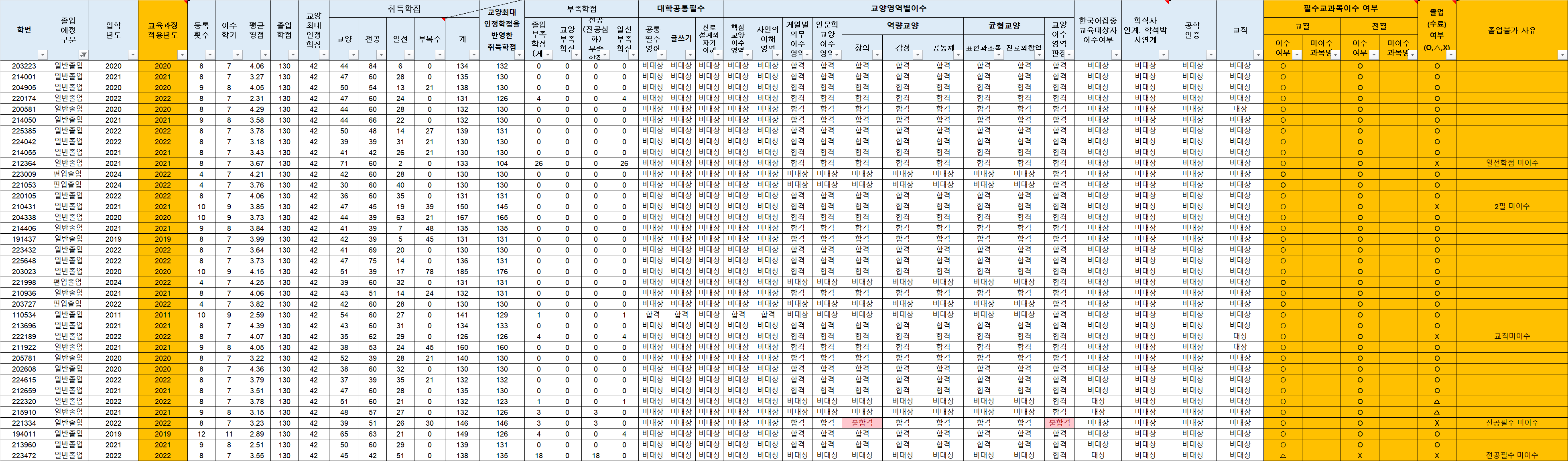
Task: Click the 2필 미이수 cell
Action: (x=1511, y=207)
